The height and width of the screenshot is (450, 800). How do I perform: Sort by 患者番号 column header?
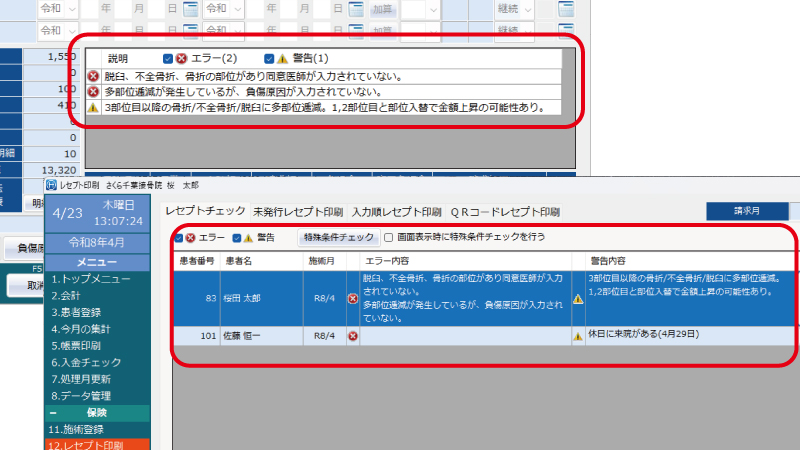click(x=197, y=261)
